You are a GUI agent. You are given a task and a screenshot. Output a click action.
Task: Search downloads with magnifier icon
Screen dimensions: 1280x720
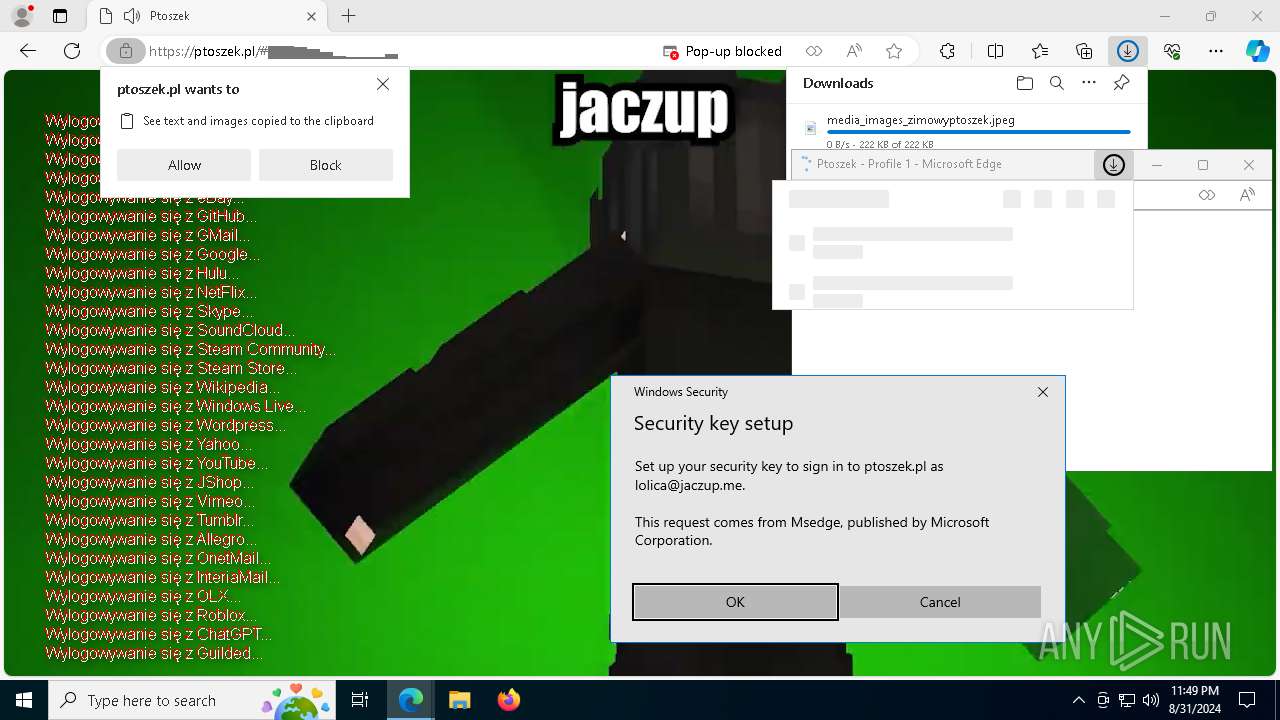point(1056,83)
